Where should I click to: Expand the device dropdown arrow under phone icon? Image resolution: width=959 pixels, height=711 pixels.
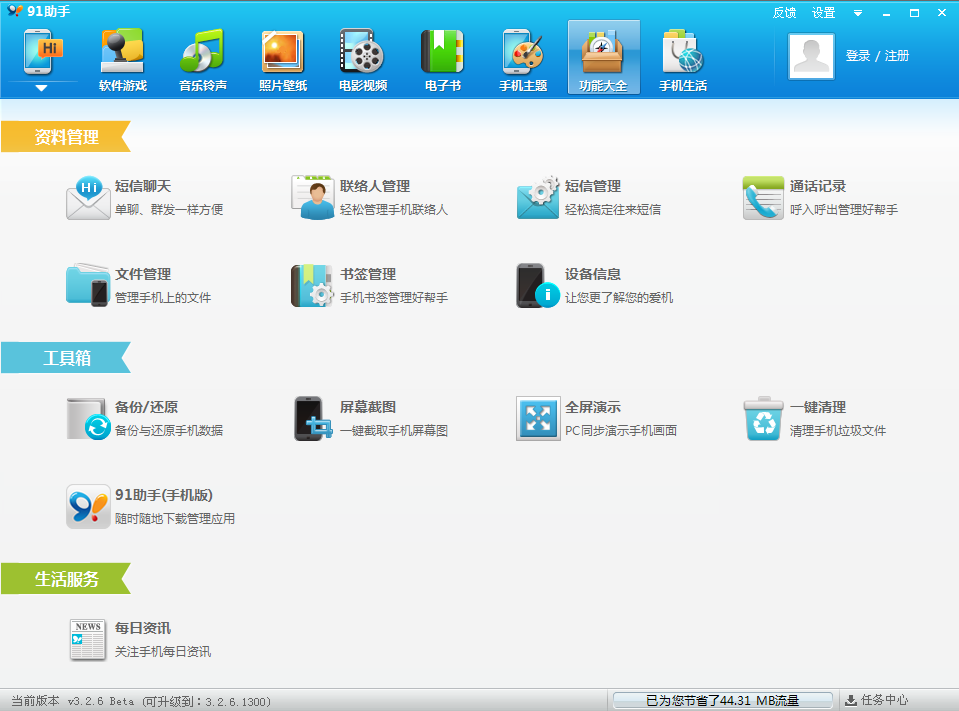click(x=41, y=88)
